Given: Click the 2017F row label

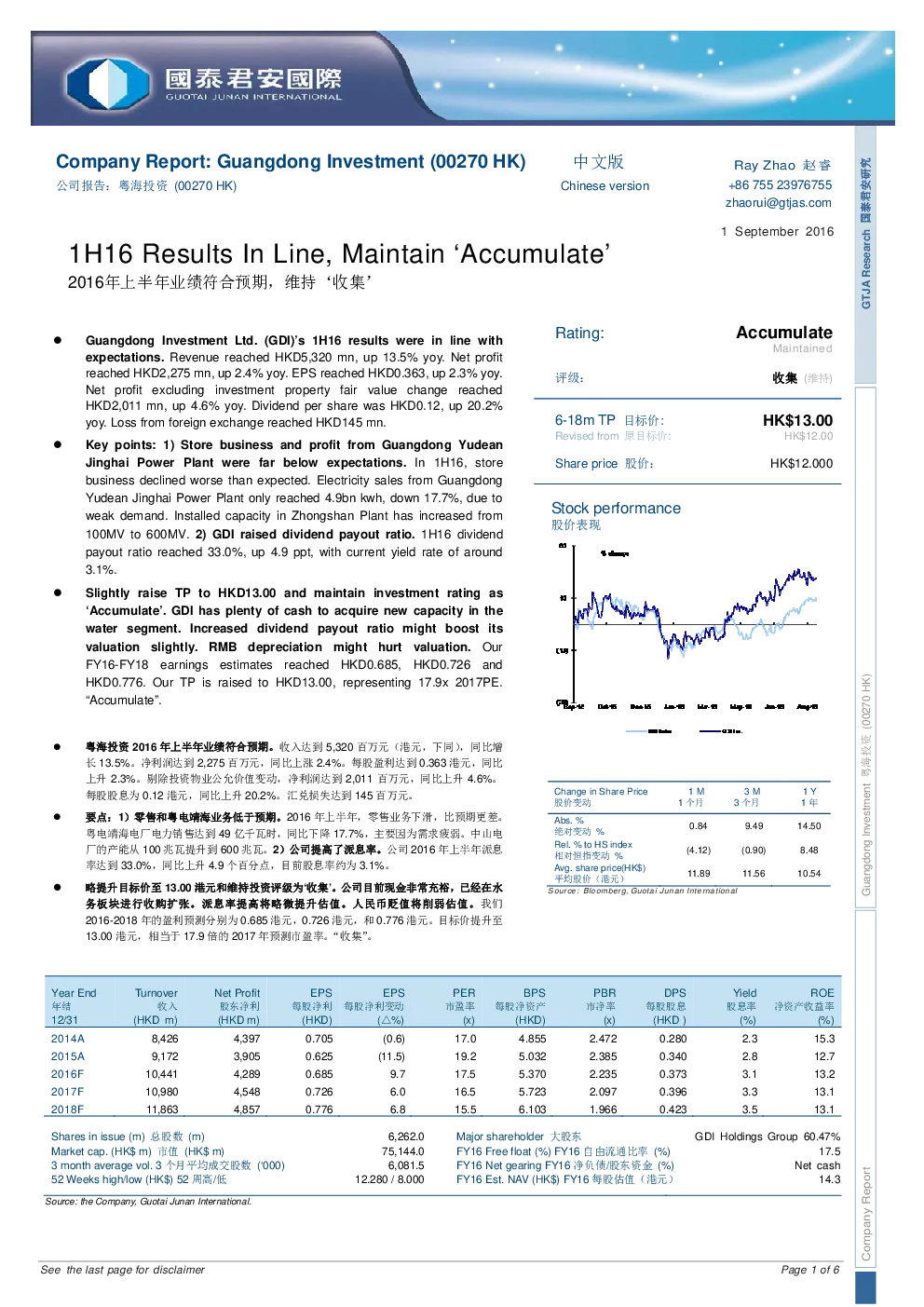Looking at the screenshot, I should (x=68, y=1092).
